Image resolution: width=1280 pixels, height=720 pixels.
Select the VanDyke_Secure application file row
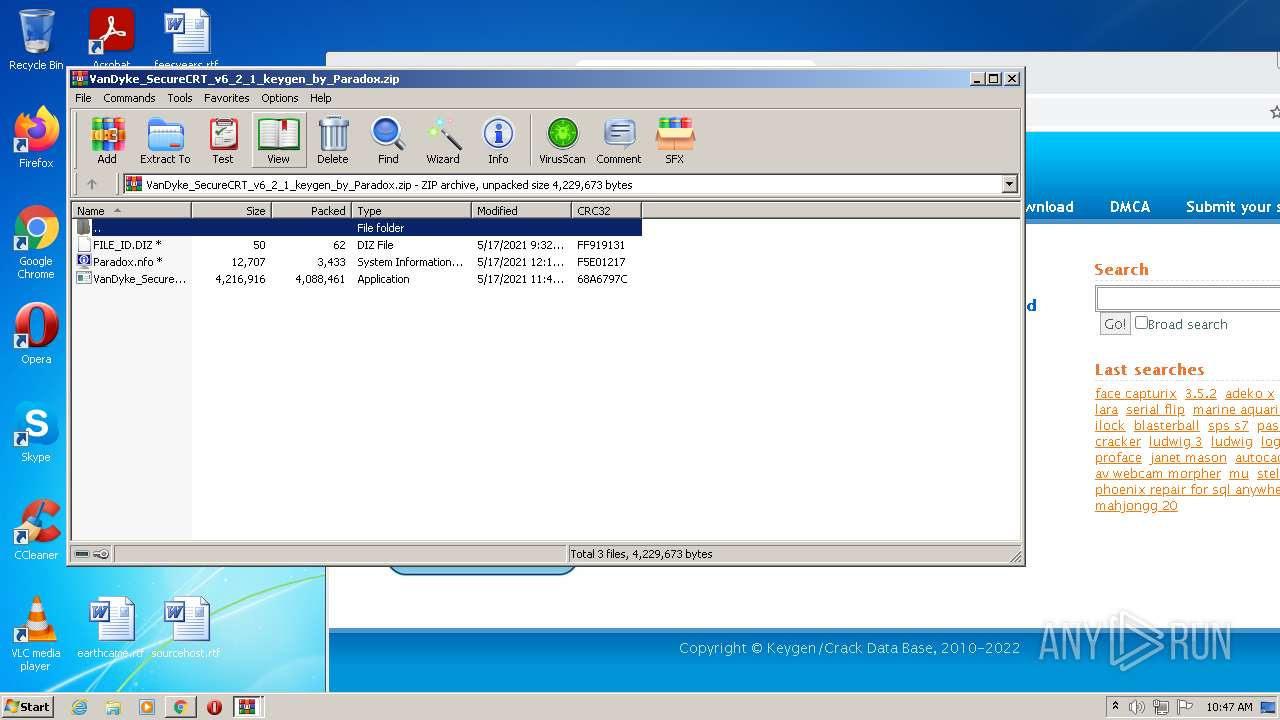357,279
